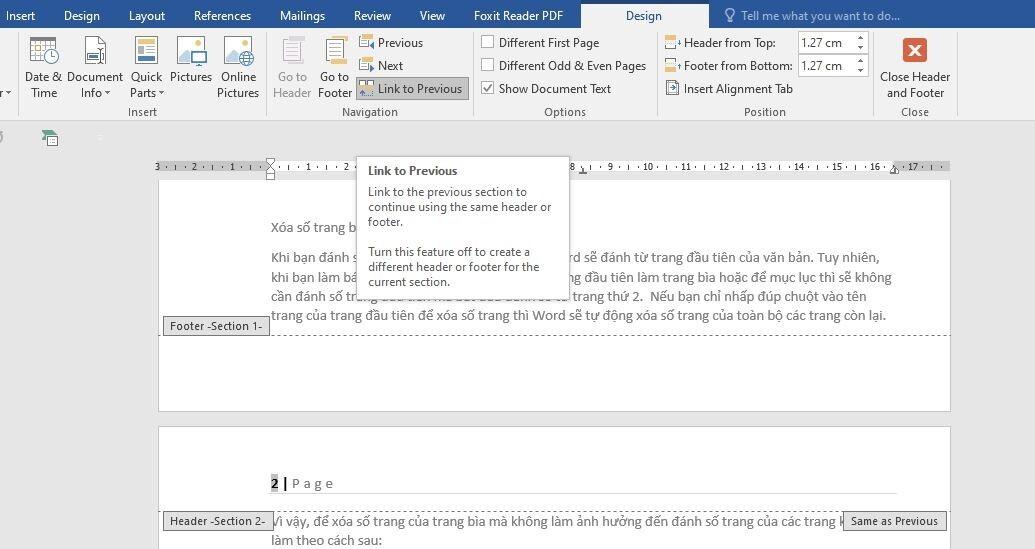
Task: Increase Header from Top value
Action: coord(860,38)
